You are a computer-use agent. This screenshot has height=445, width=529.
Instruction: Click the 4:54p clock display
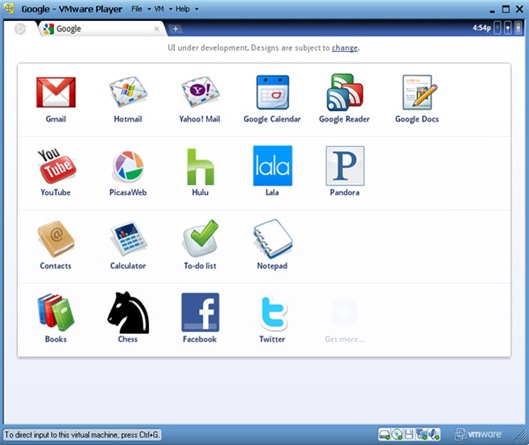click(481, 28)
